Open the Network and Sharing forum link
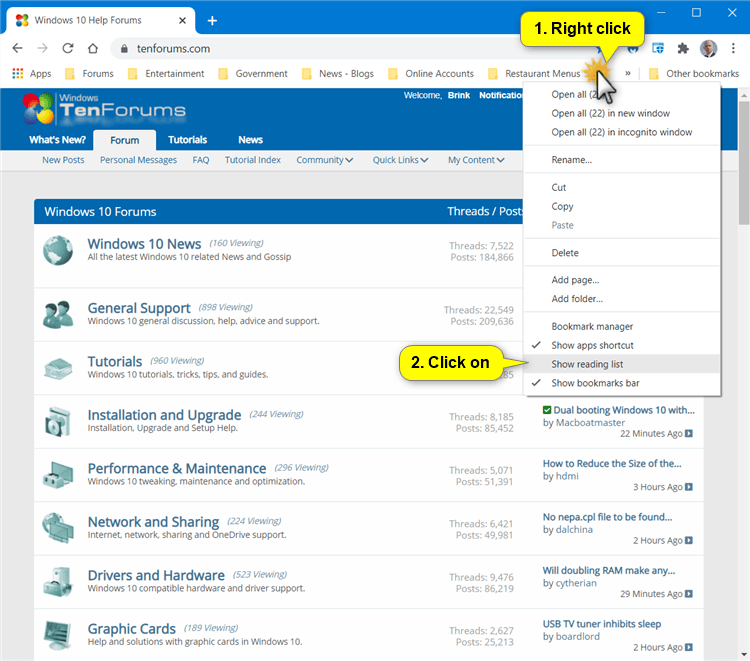This screenshot has width=750, height=661. [x=153, y=522]
